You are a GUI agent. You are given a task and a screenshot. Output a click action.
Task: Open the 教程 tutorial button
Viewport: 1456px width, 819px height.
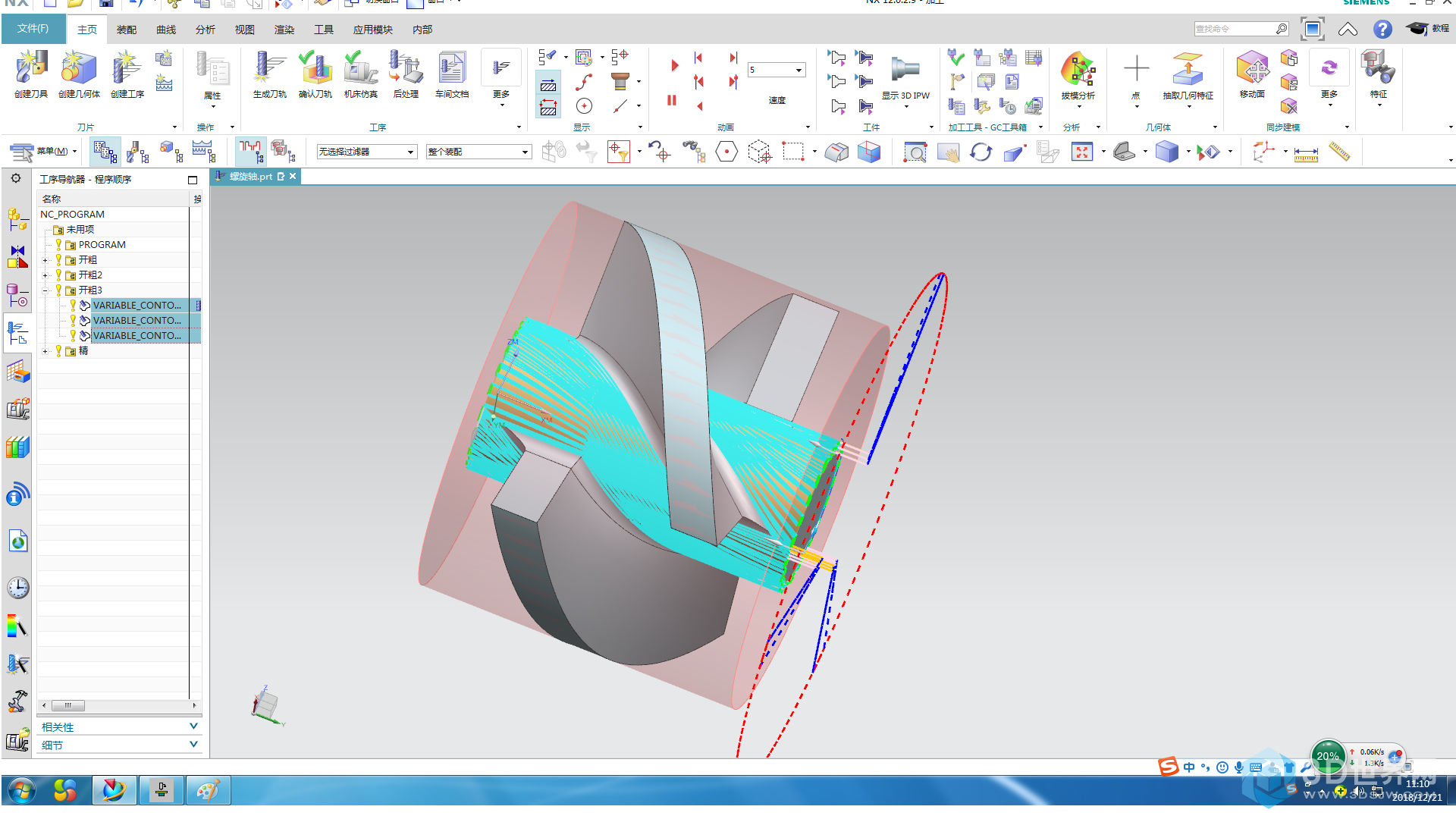[x=1428, y=29]
